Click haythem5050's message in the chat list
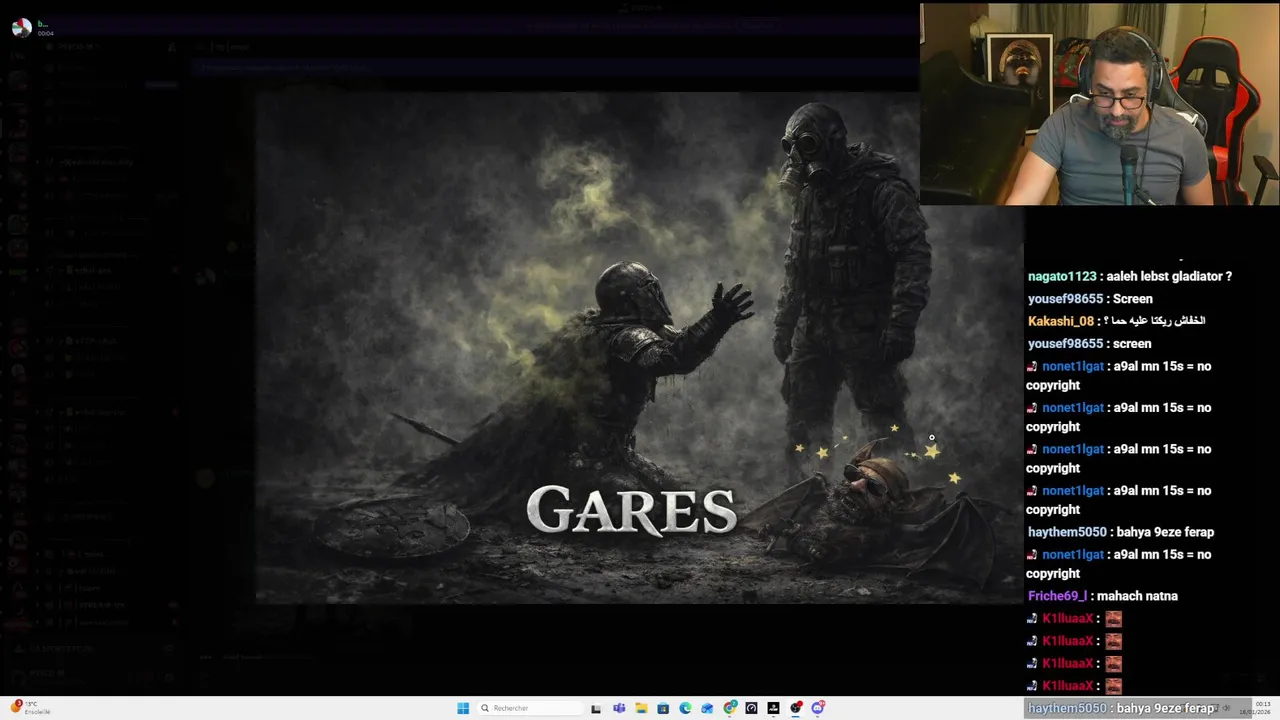The width and height of the screenshot is (1280, 720). tap(1121, 532)
